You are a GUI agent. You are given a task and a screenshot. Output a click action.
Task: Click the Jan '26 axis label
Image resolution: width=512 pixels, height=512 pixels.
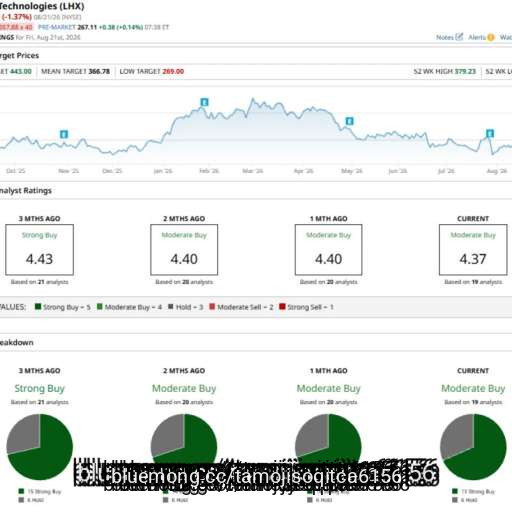163,171
